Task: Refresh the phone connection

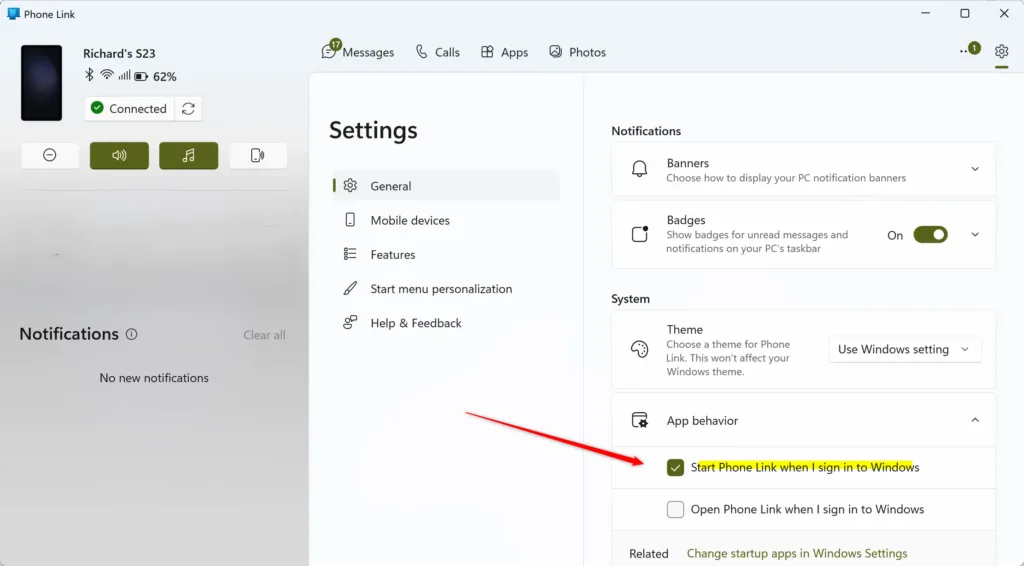Action: pyautogui.click(x=188, y=108)
